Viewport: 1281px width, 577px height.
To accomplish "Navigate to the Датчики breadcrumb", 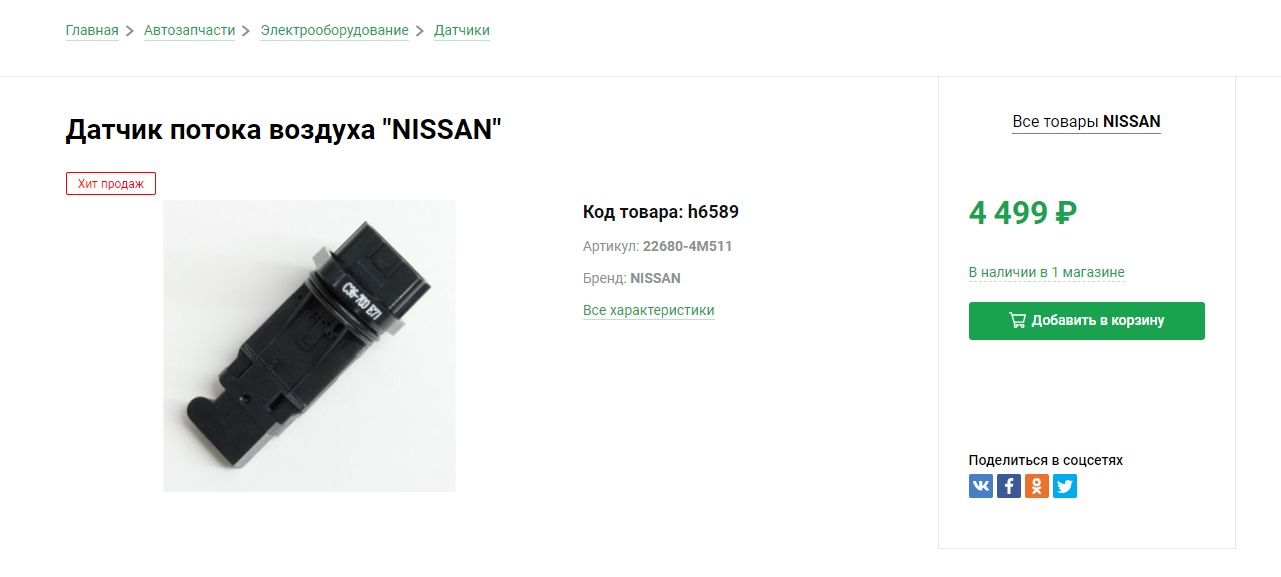I will (462, 31).
